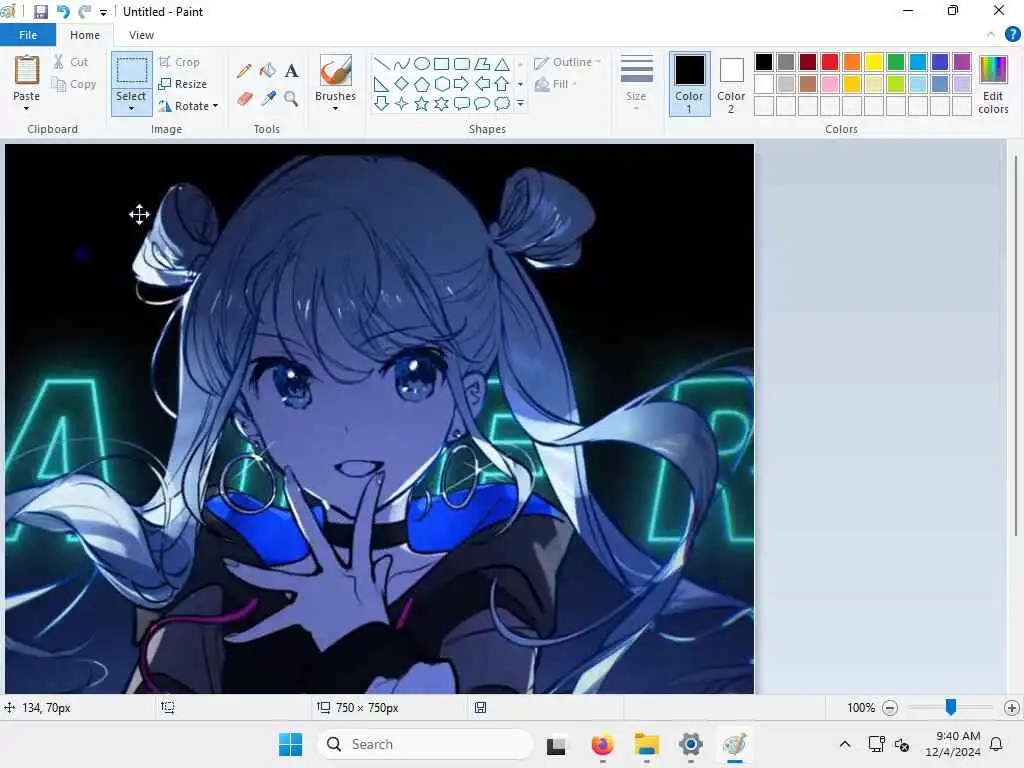Choose the Four-point star shape
The height and width of the screenshot is (768, 1024).
402,103
